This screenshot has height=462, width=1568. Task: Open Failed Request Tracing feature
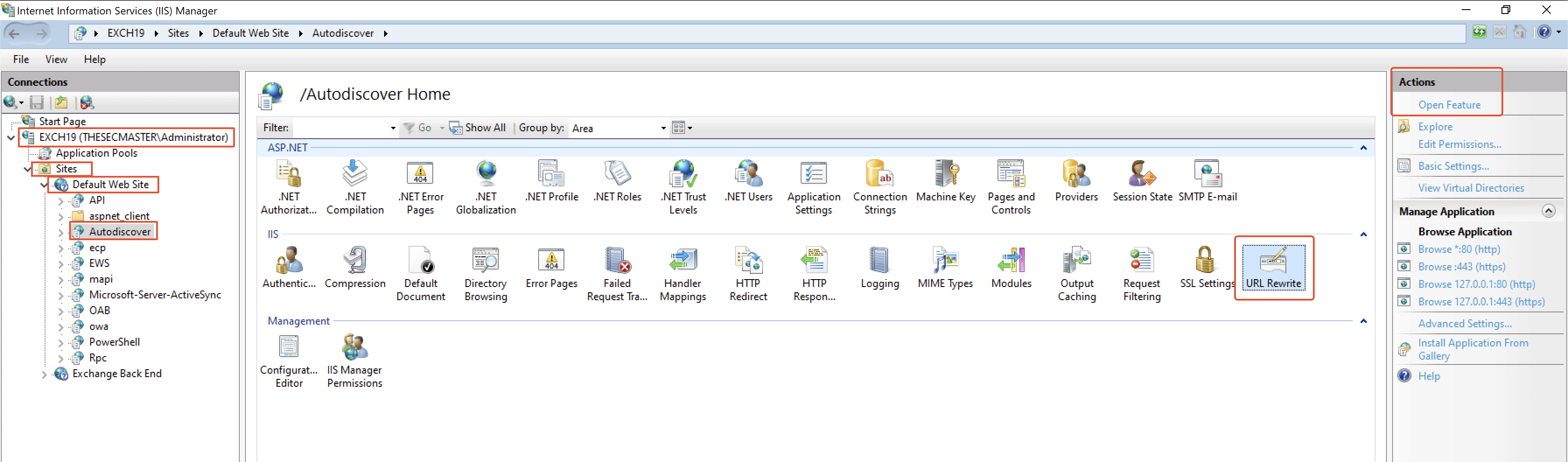click(616, 274)
